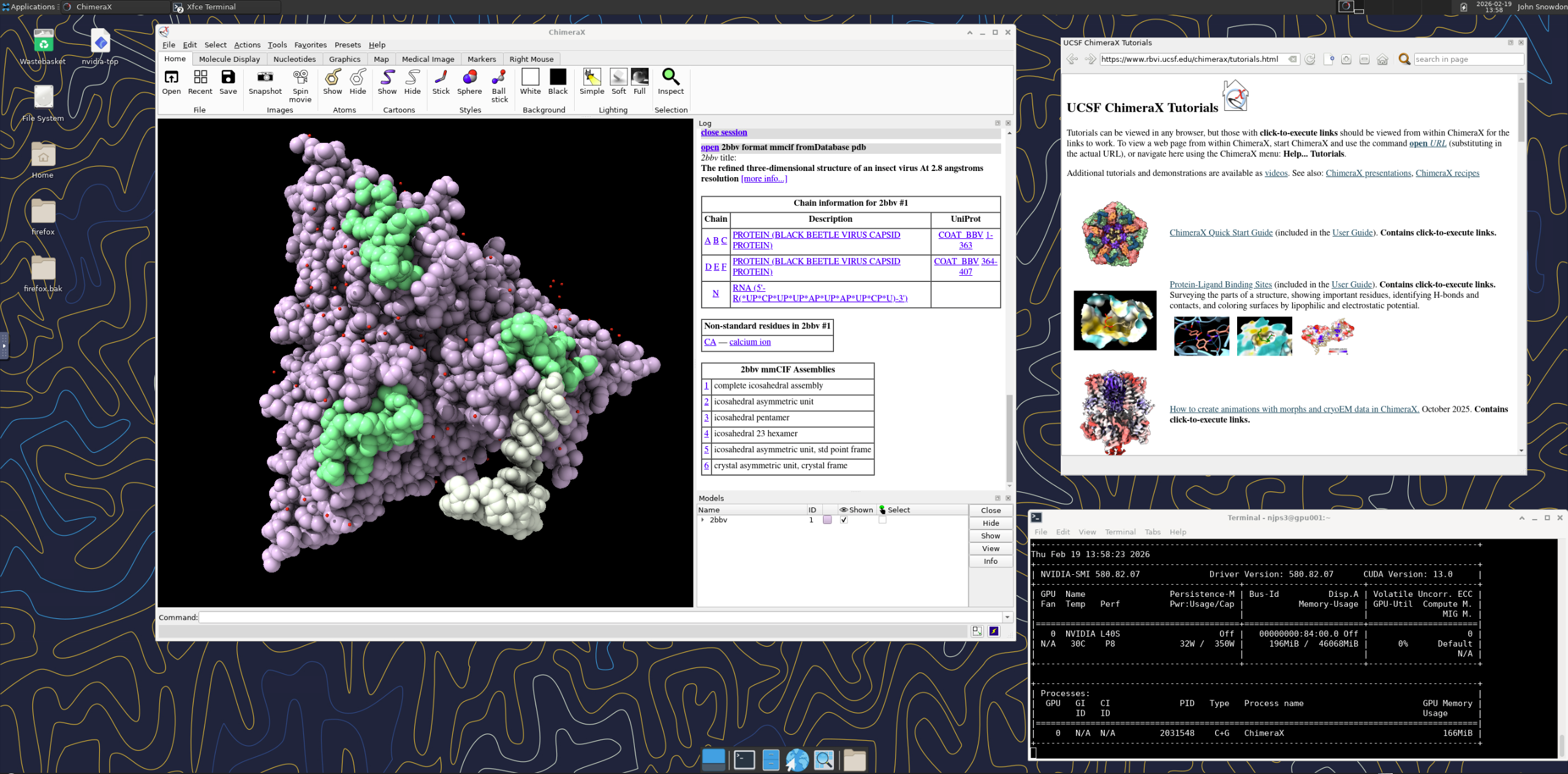
Task: Open the command history dropdown arrow
Action: point(1007,617)
